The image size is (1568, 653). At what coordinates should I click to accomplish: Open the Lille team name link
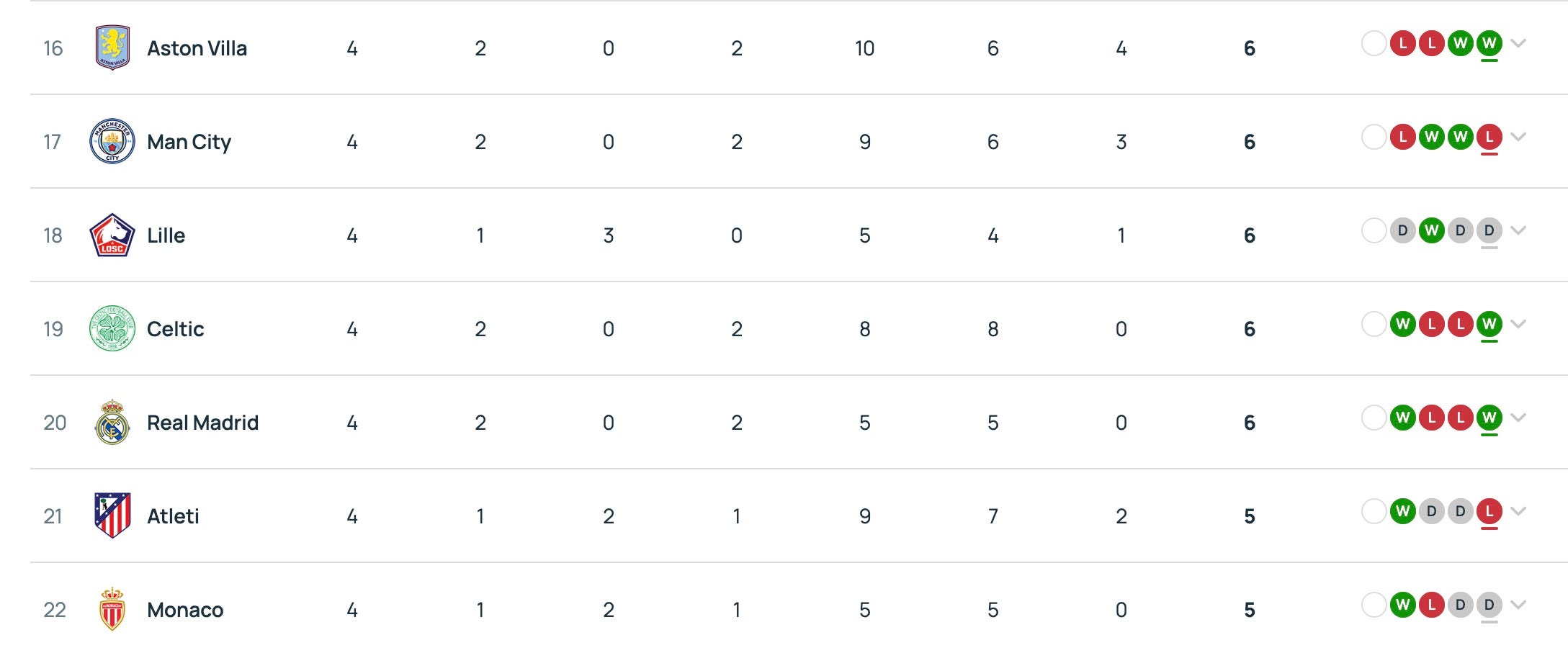(x=166, y=235)
